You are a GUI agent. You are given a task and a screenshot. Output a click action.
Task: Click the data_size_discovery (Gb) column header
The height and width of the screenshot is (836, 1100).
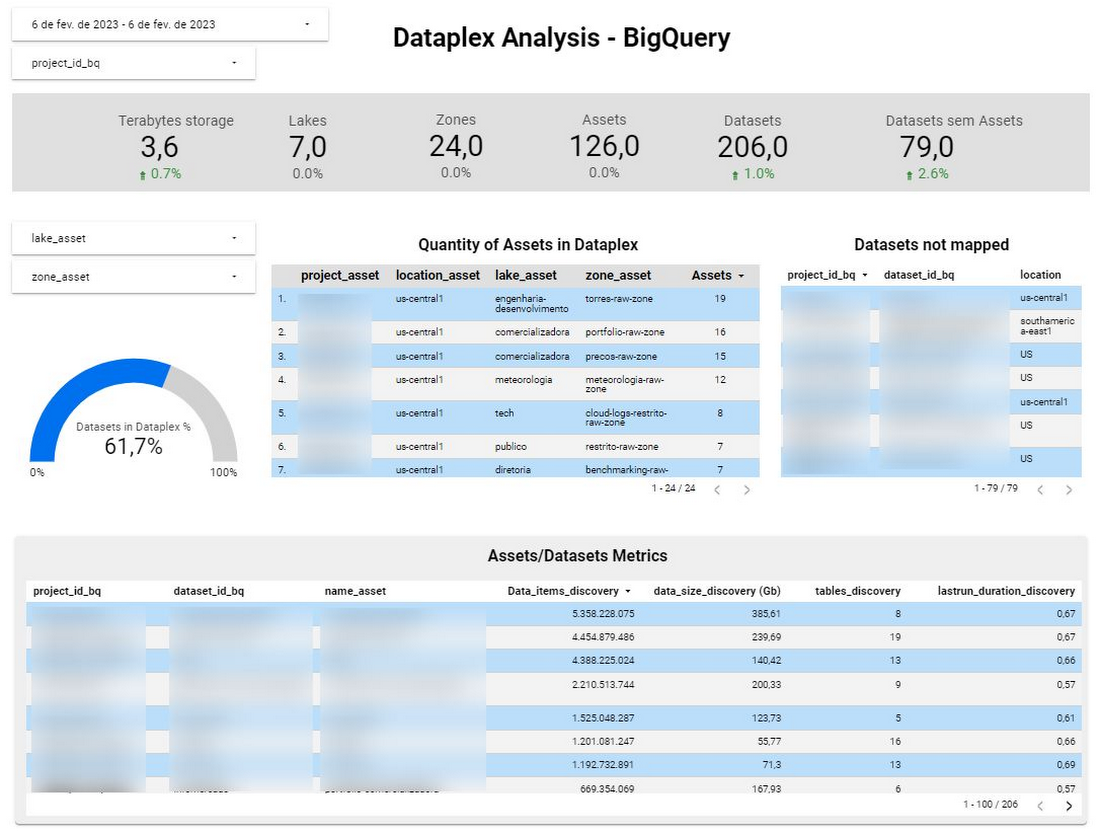click(x=717, y=591)
